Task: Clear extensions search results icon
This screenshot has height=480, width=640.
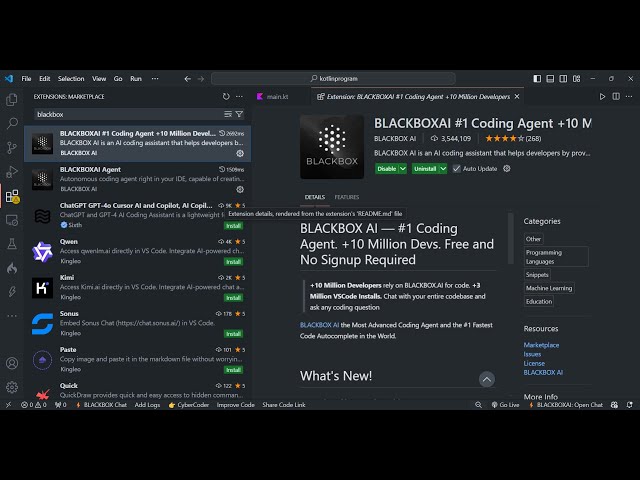Action: [227, 114]
